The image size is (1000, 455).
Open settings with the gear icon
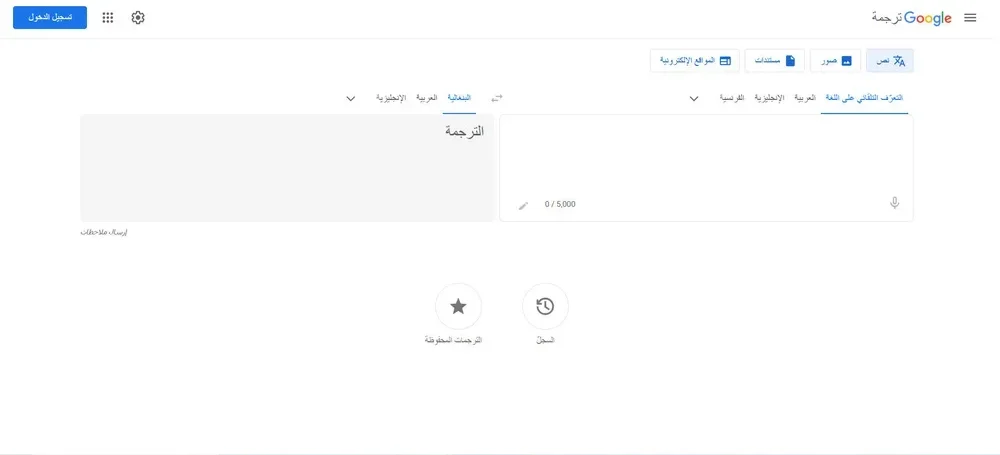[x=138, y=18]
